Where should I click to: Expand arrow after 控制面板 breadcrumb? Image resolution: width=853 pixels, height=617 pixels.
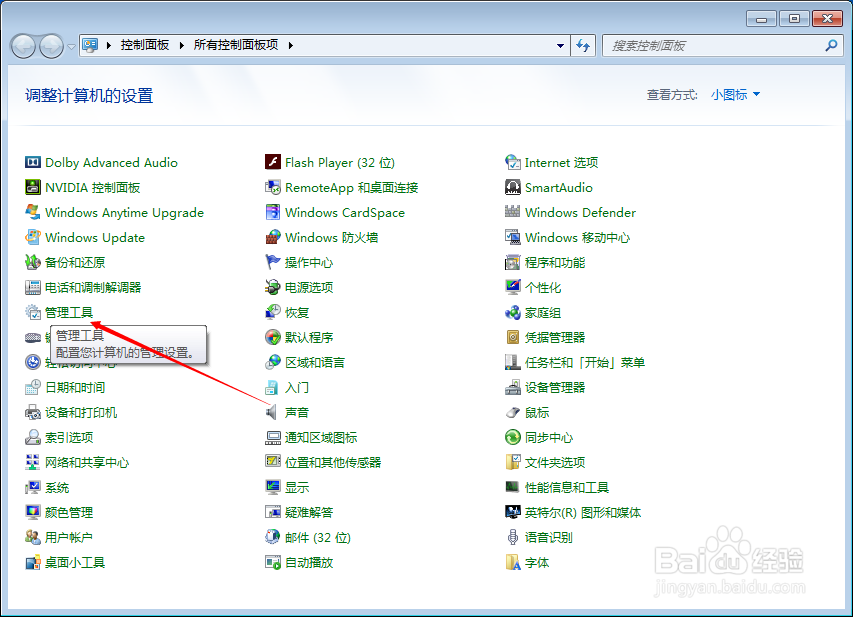(x=181, y=45)
